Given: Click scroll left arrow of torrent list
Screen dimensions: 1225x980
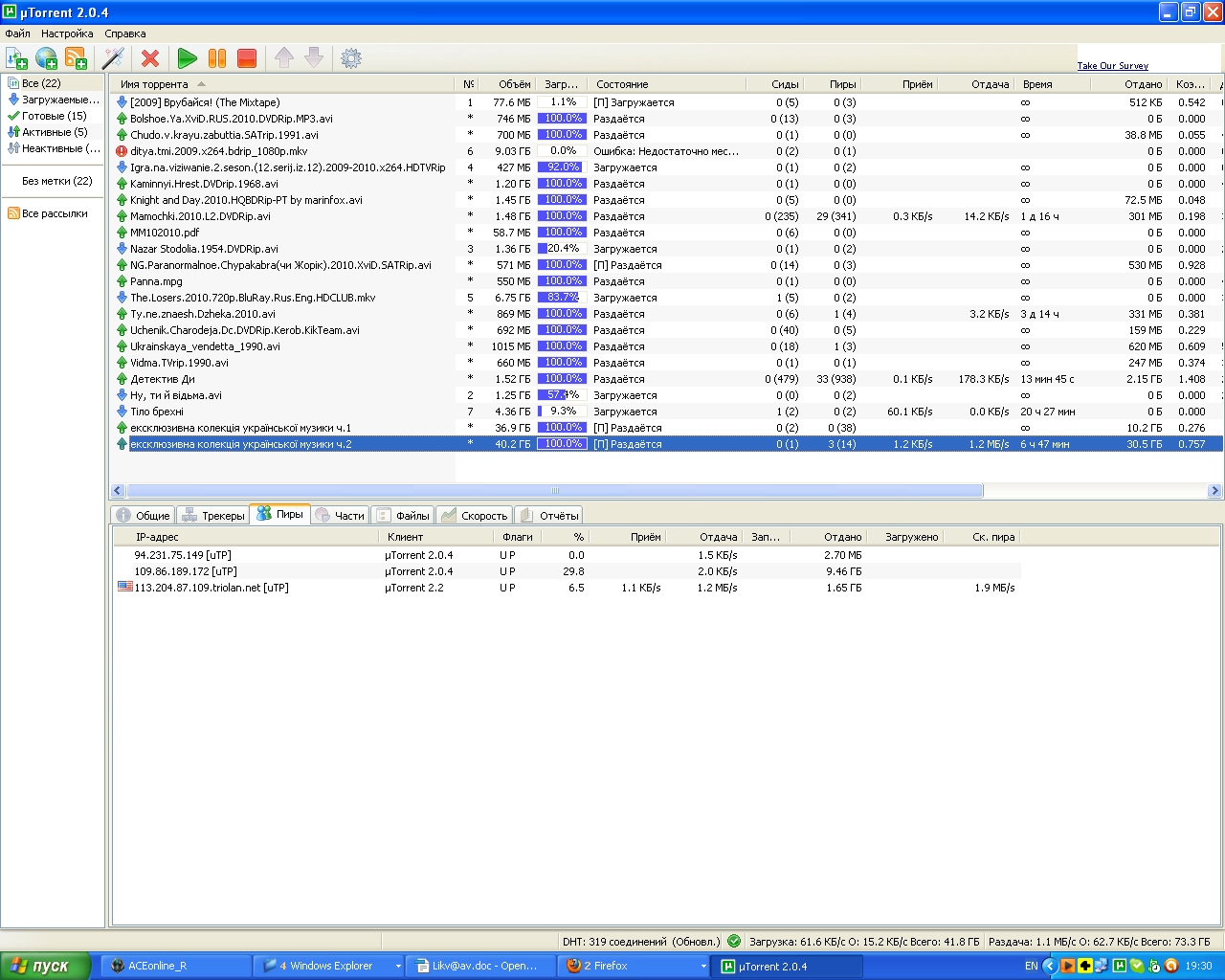Looking at the screenshot, I should coord(119,491).
